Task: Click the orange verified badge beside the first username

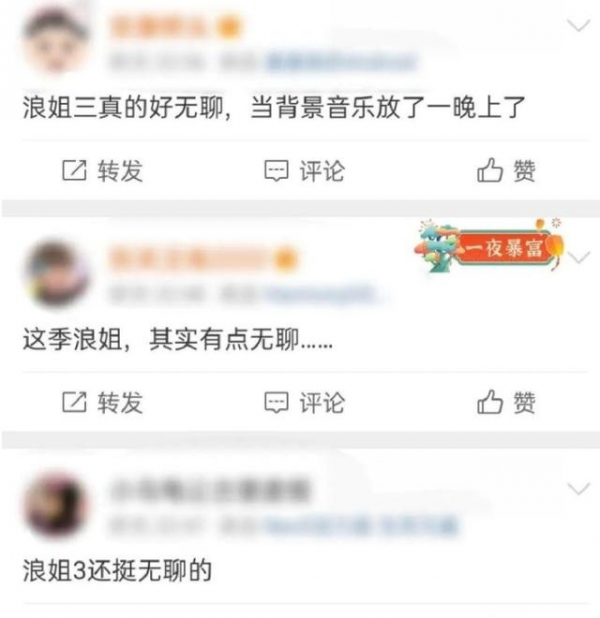Action: click(229, 28)
